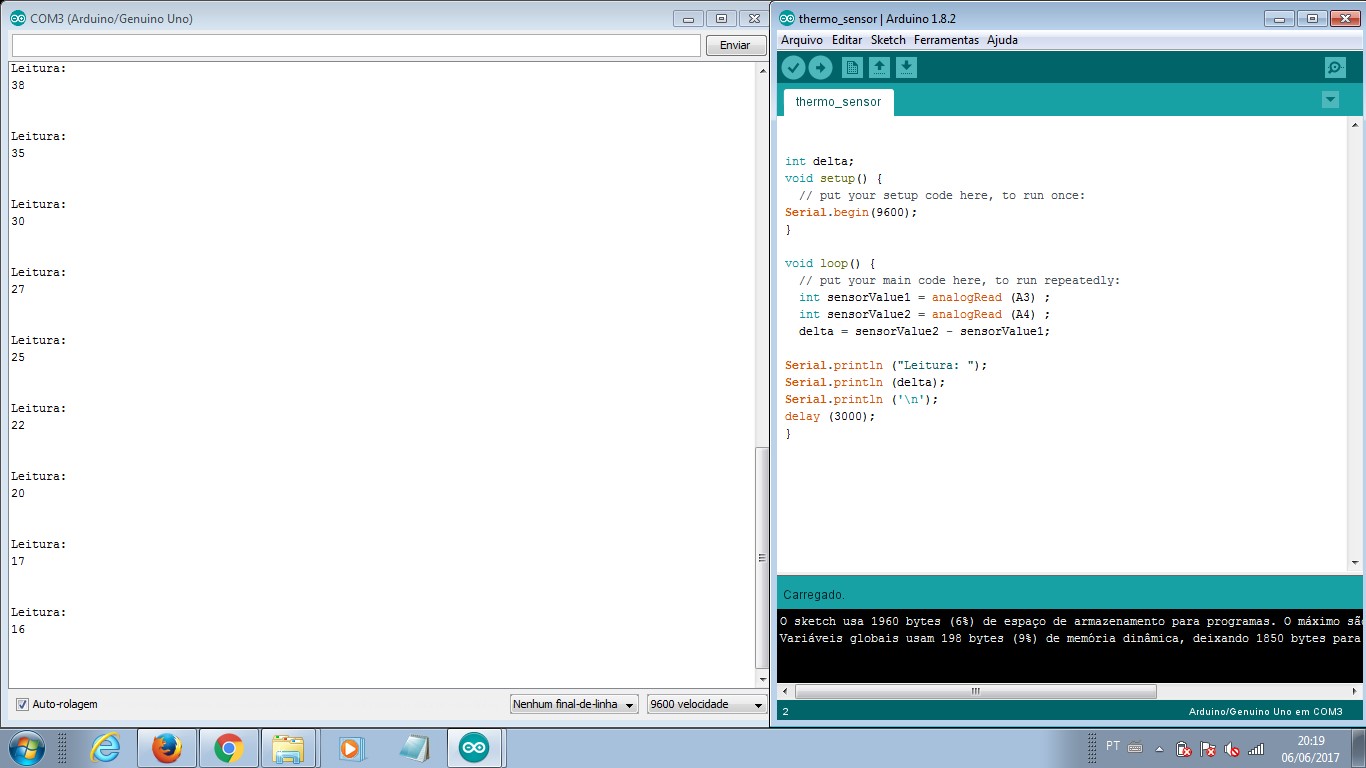This screenshot has height=768, width=1366.
Task: Click the 'void setup() {' code line
Action: 834,178
